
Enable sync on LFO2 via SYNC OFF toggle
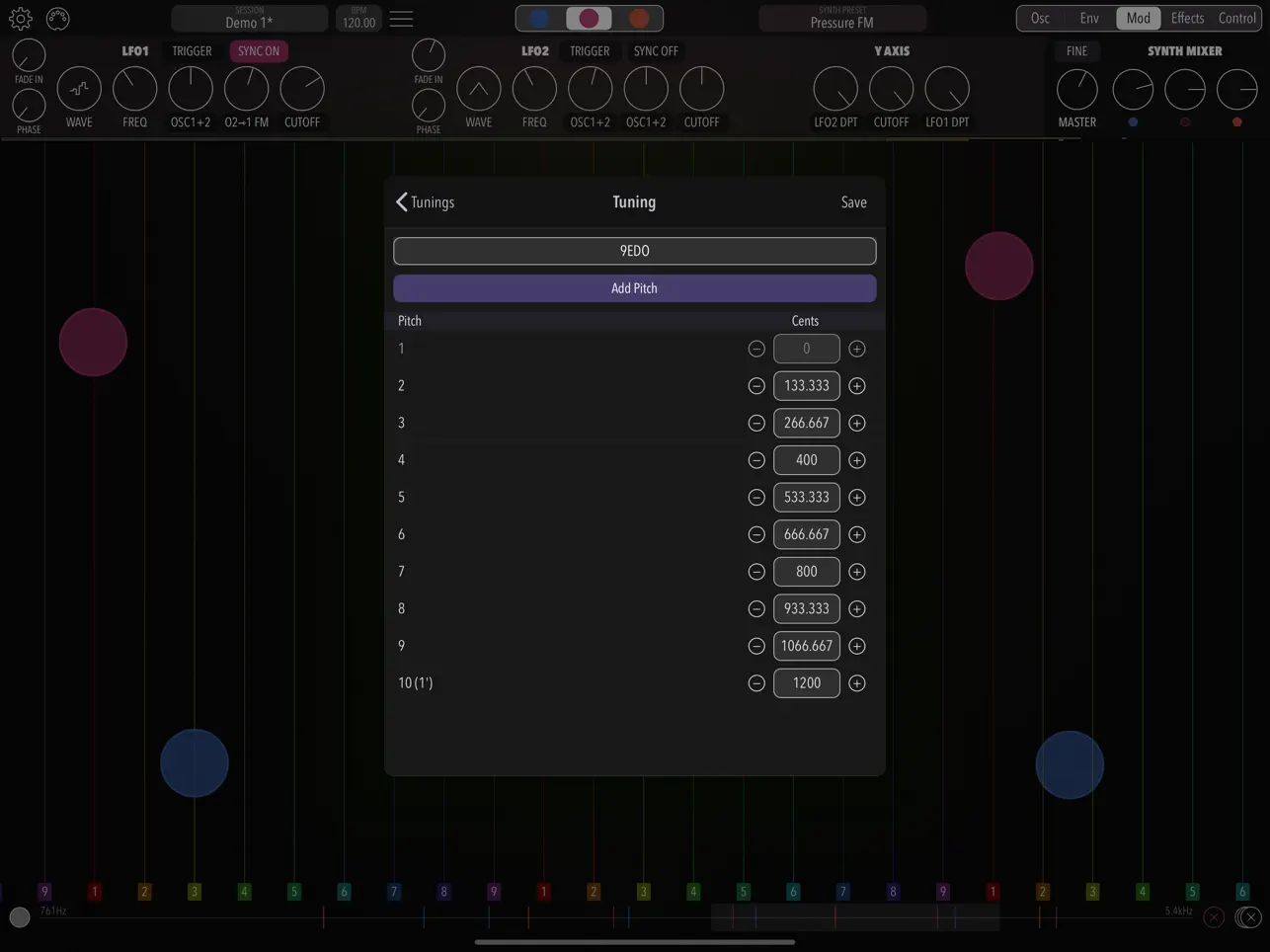(x=655, y=50)
